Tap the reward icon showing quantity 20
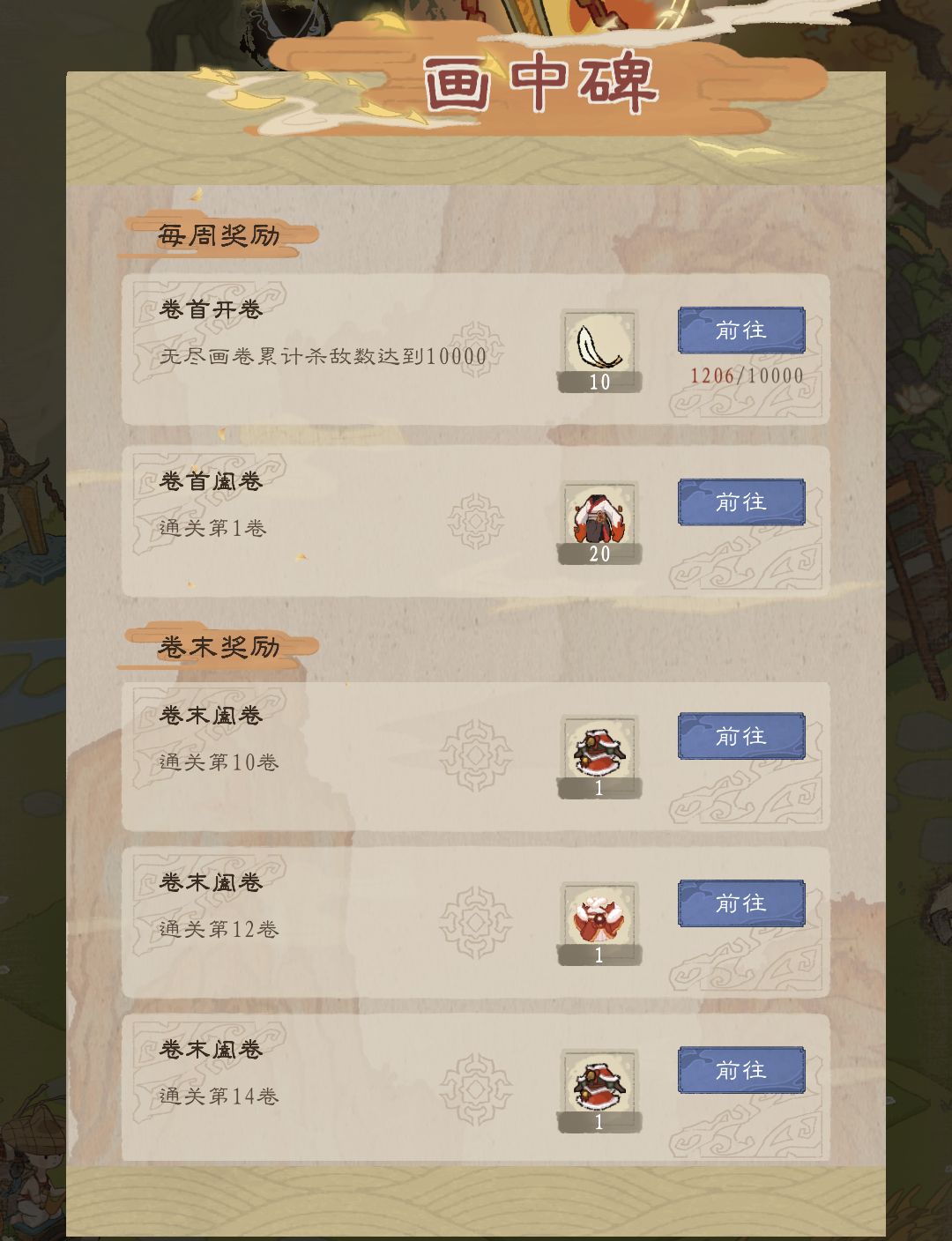 [599, 522]
